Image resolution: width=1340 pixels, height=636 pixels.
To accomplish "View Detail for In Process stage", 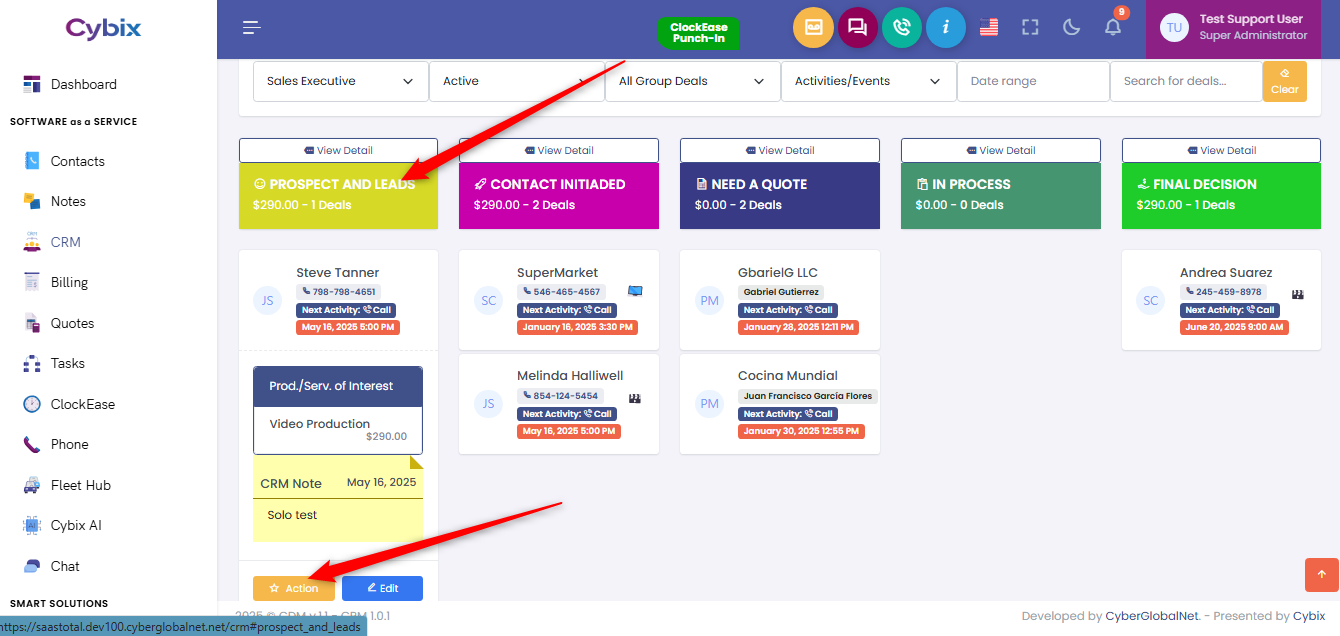I will click(1001, 150).
